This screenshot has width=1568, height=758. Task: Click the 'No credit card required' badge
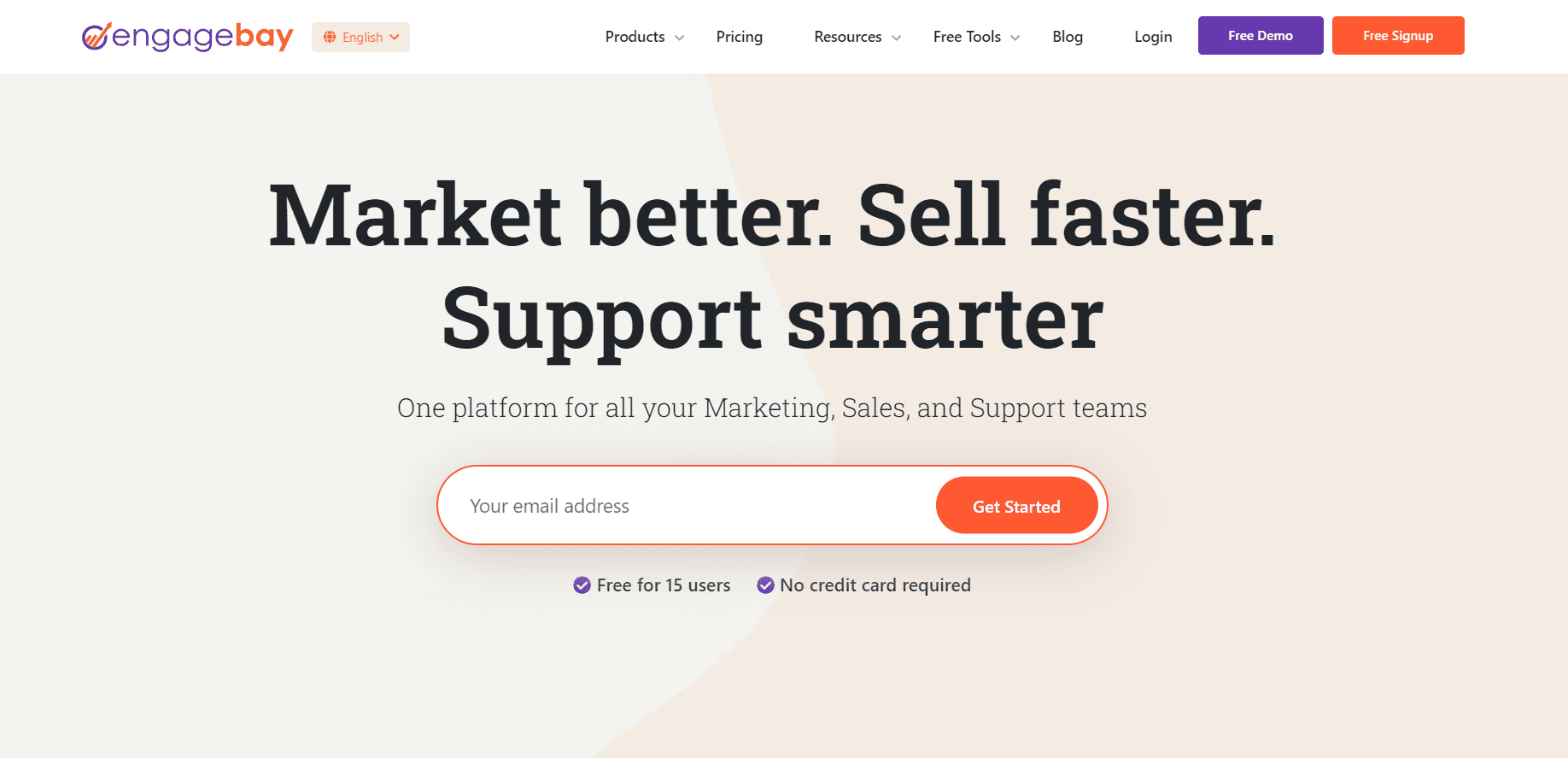[x=863, y=585]
